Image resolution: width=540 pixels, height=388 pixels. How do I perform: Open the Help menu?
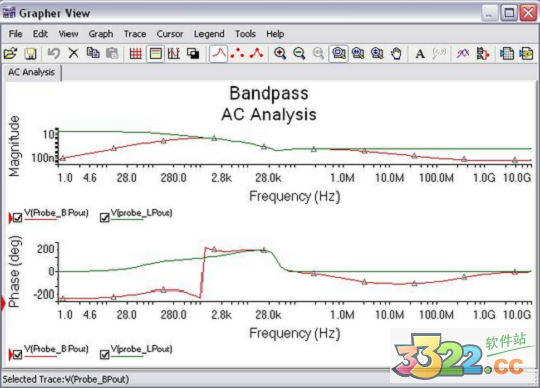point(275,34)
